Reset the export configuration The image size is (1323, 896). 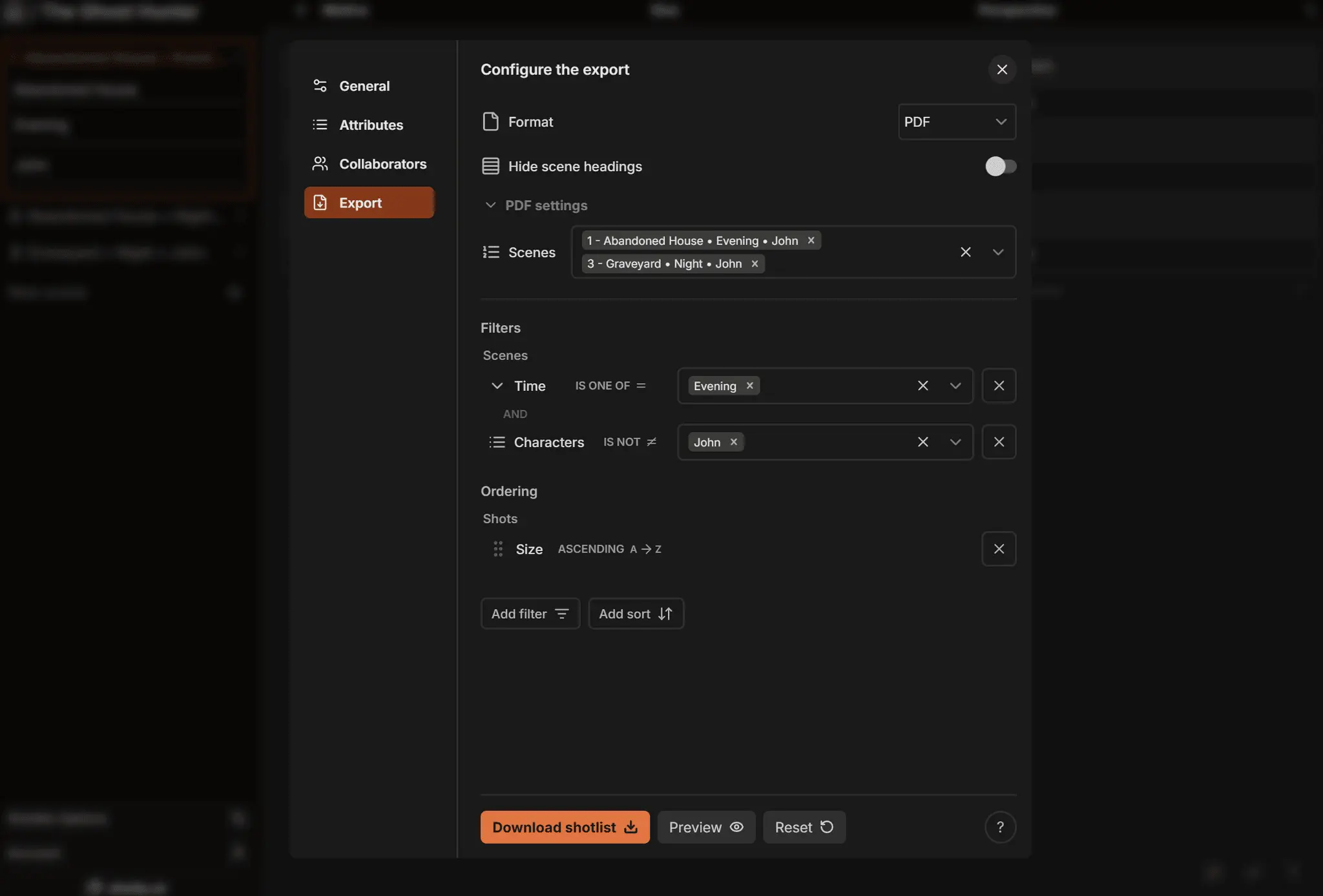coord(804,828)
